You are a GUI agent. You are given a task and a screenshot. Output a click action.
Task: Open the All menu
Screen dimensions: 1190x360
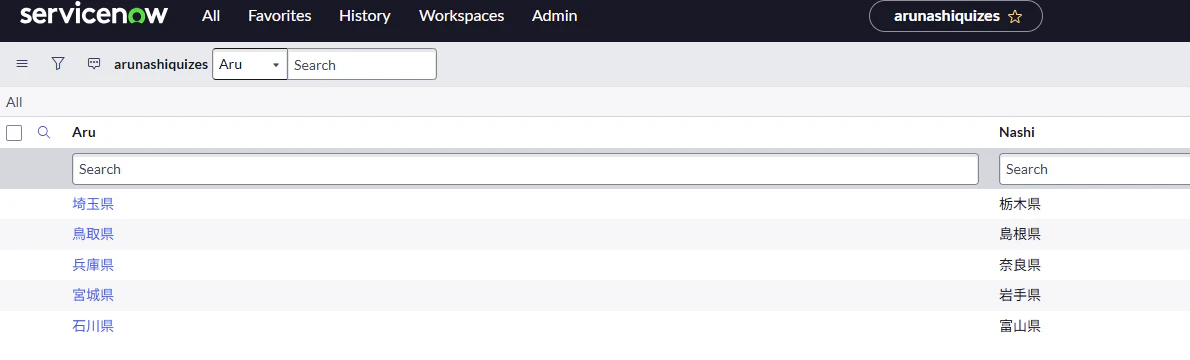pyautogui.click(x=211, y=16)
